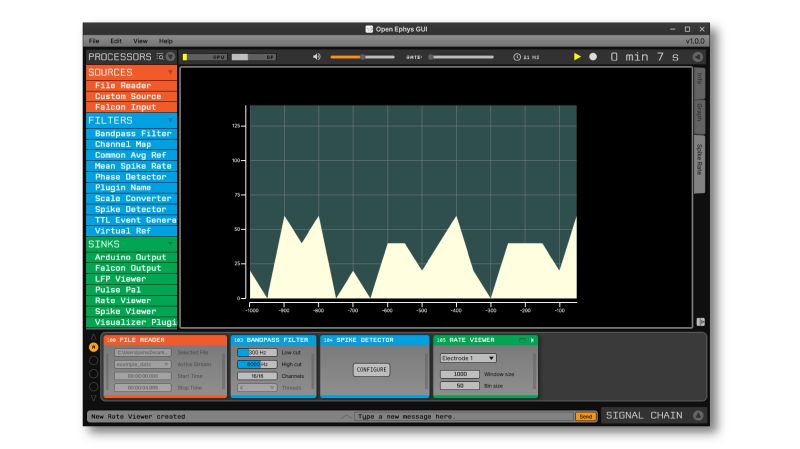Screen dimensions: 800x449
Task: Click the Start Time field in File Reader
Action: (x=142, y=376)
